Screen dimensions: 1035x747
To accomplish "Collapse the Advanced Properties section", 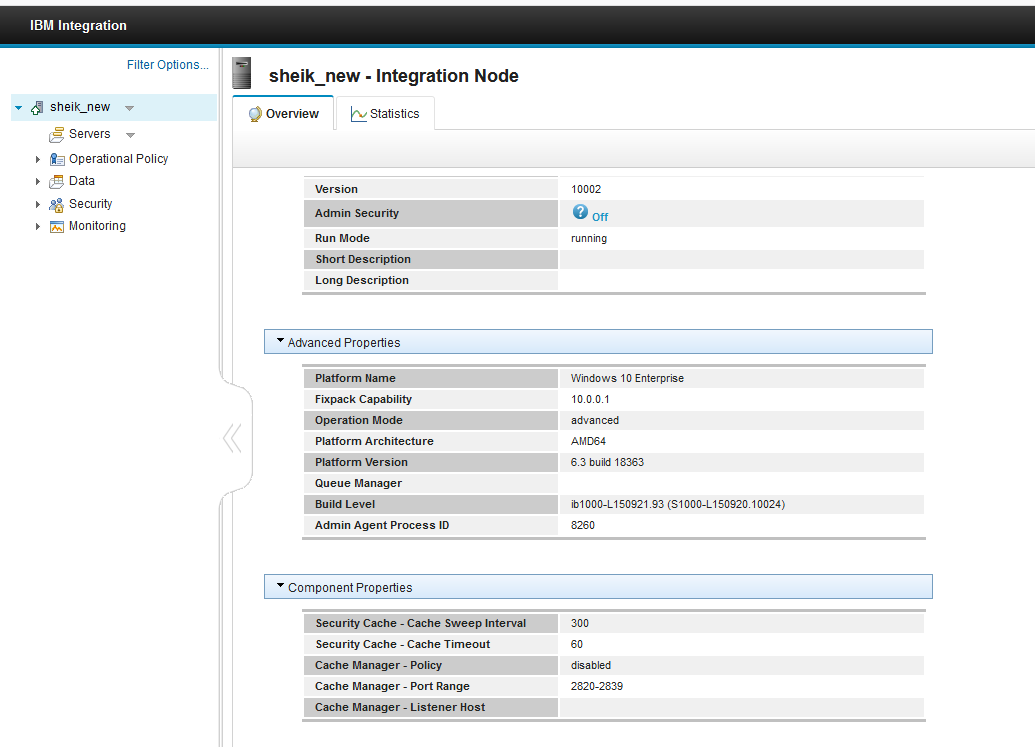I will click(x=280, y=340).
